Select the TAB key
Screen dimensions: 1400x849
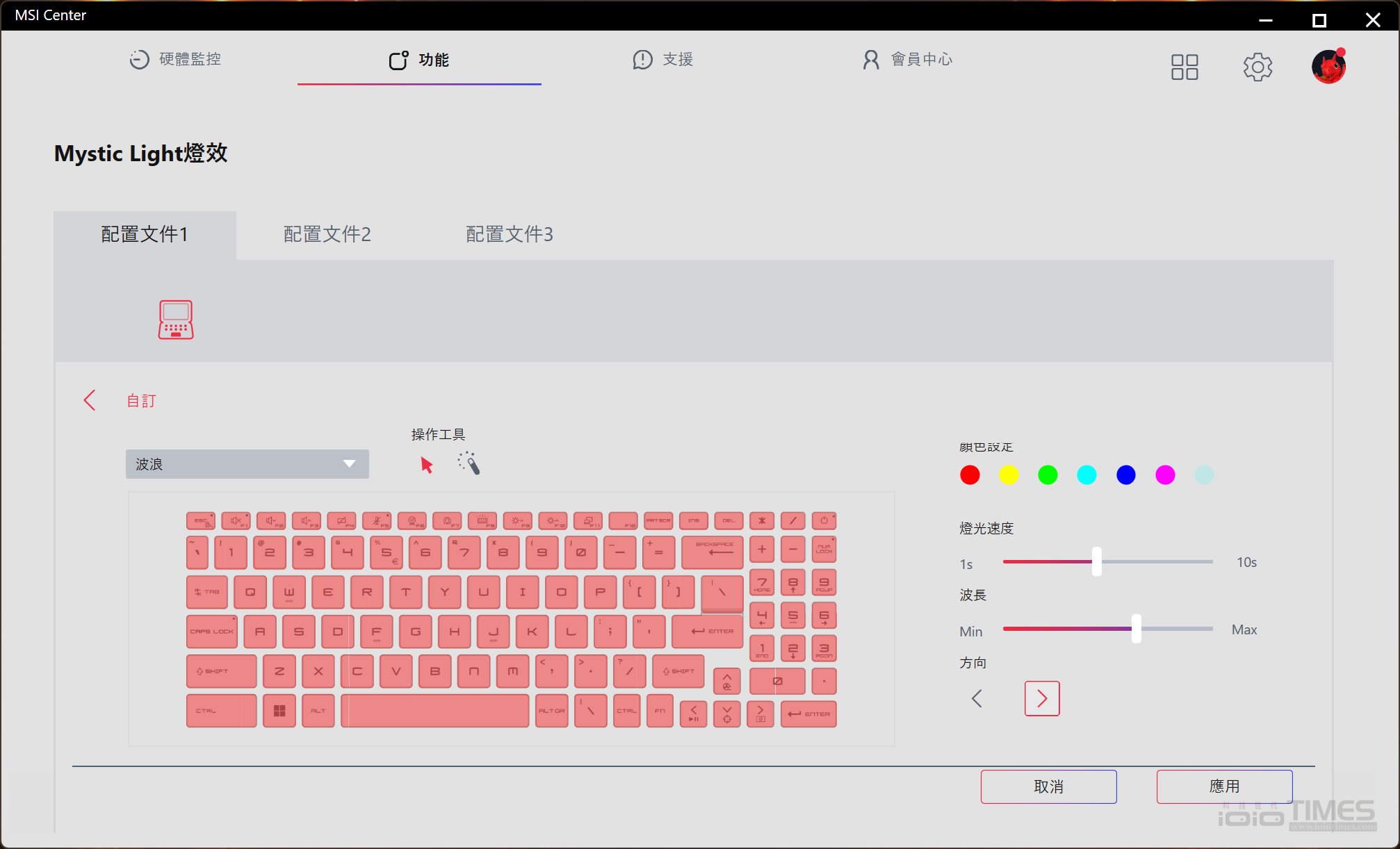click(x=207, y=592)
